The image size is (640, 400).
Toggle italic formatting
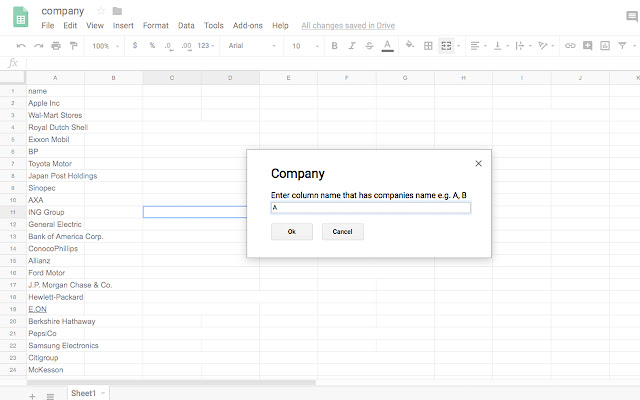coord(352,46)
